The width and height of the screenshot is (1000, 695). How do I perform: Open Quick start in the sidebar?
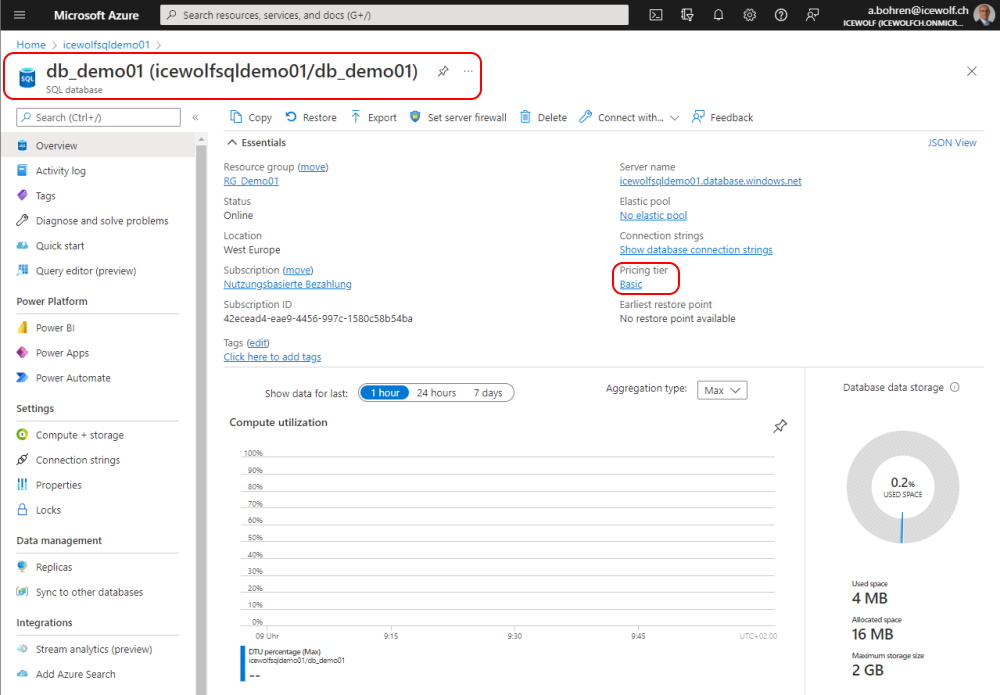pyautogui.click(x=98, y=245)
